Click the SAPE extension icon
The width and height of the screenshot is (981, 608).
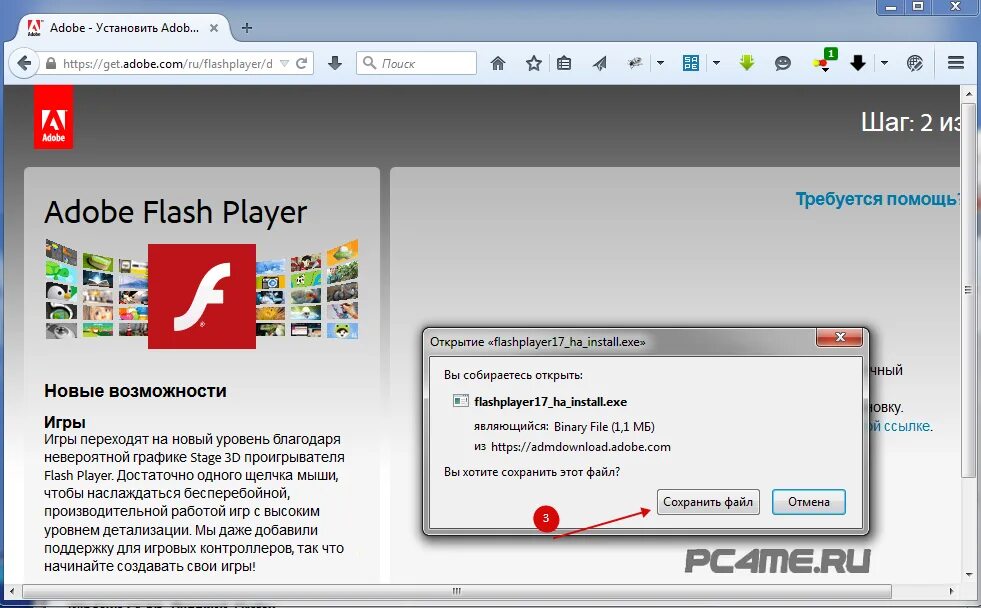click(x=691, y=63)
